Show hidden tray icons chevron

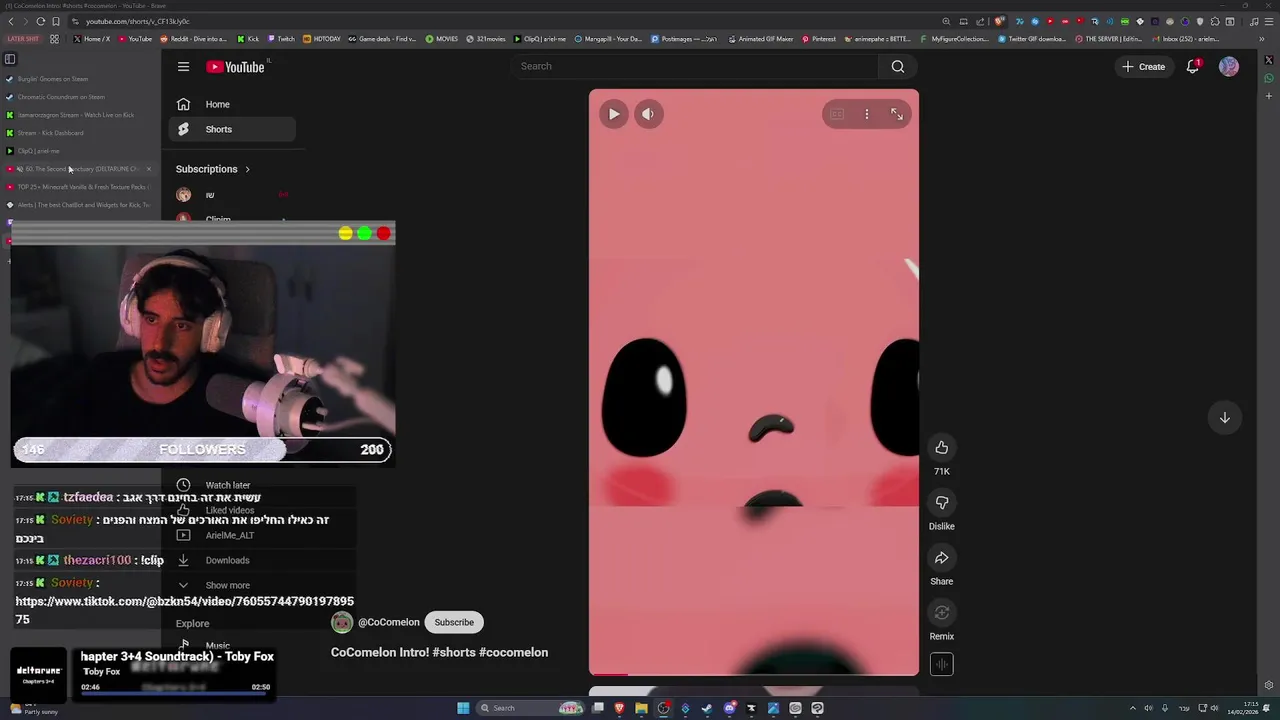[x=1133, y=708]
